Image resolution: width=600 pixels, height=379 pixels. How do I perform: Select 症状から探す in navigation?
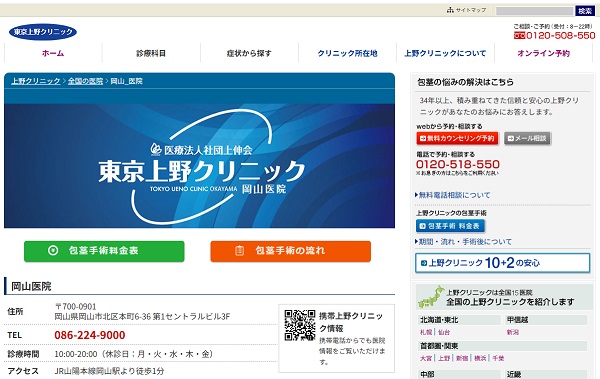249,53
